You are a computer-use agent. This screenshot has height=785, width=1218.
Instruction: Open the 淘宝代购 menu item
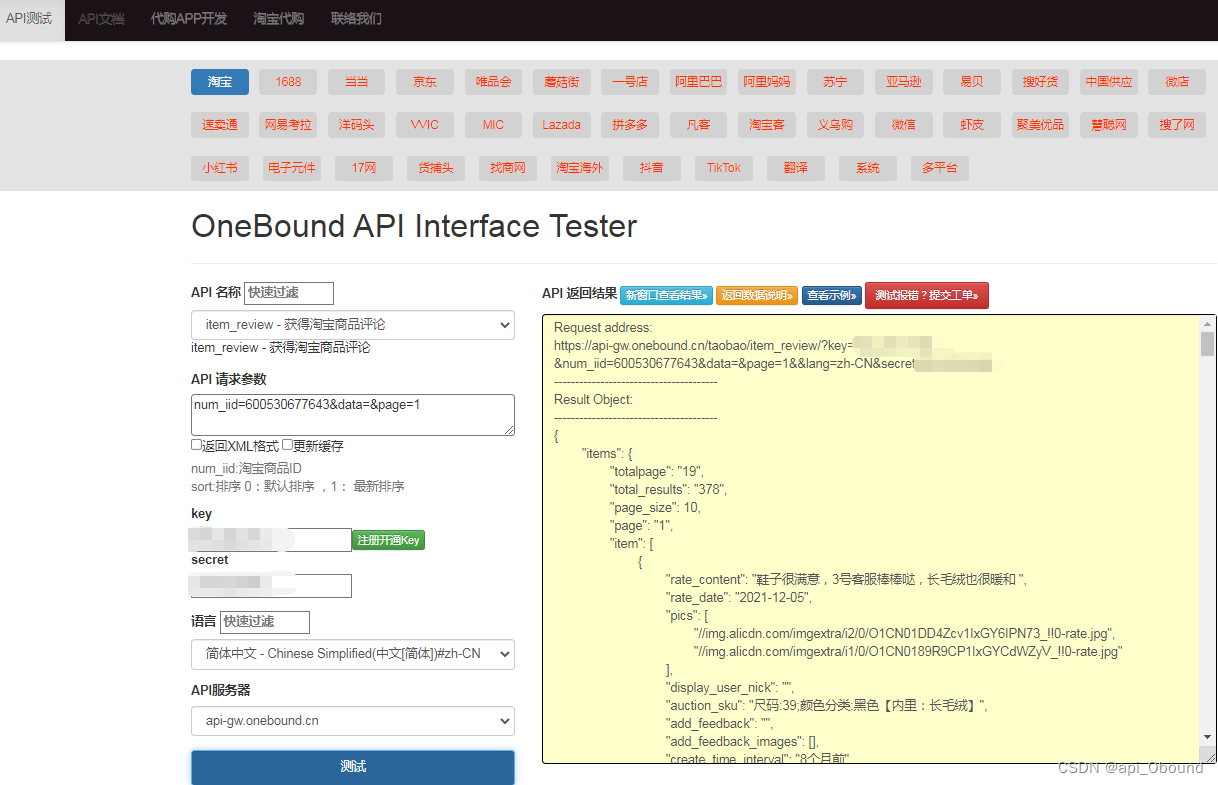coord(279,19)
